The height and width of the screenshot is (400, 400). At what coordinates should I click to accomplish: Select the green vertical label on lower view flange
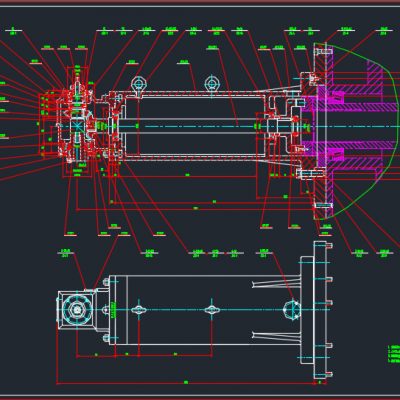pyautogui.click(x=113, y=310)
